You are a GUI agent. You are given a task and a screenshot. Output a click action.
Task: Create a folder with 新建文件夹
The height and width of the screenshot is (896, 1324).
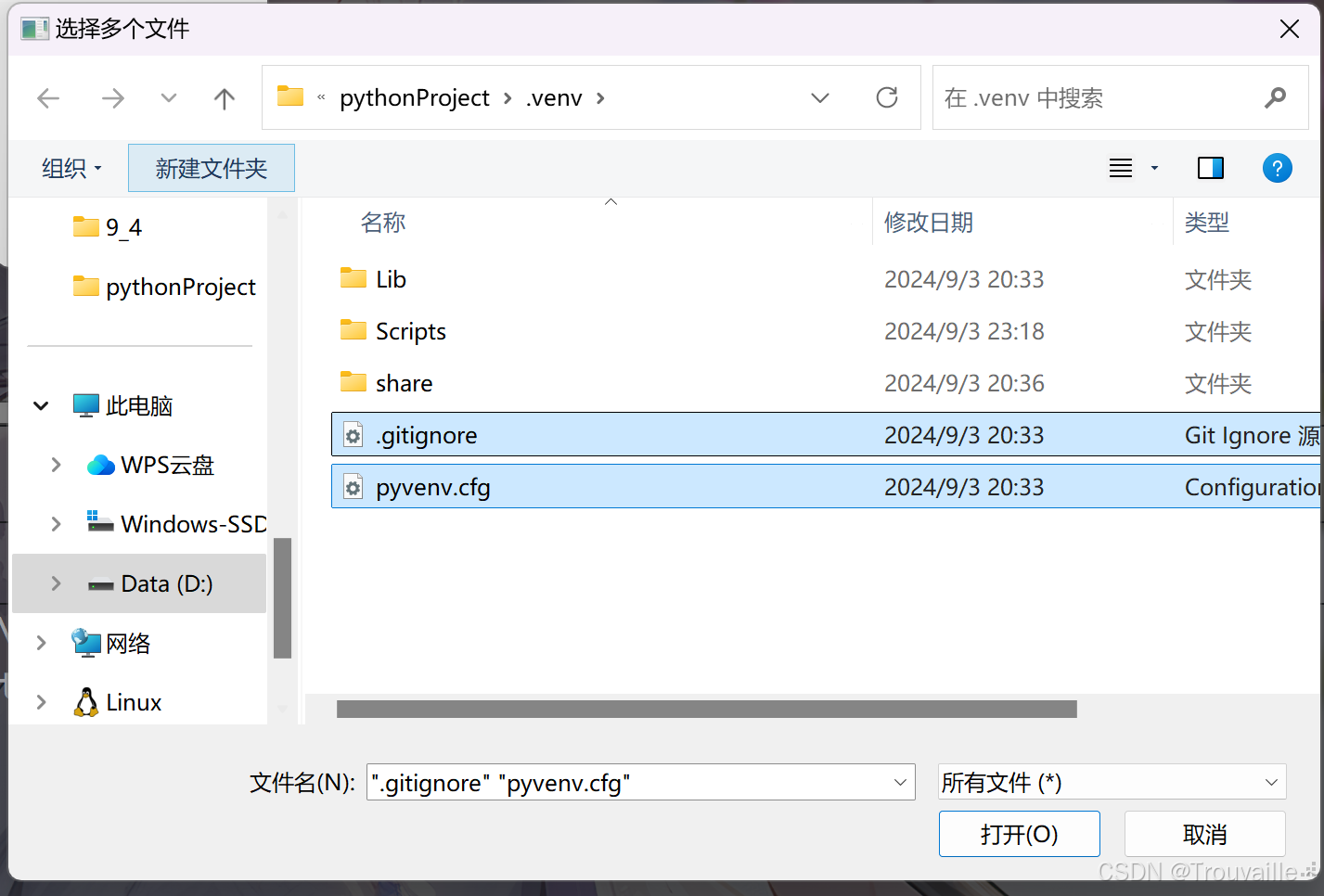coord(211,168)
